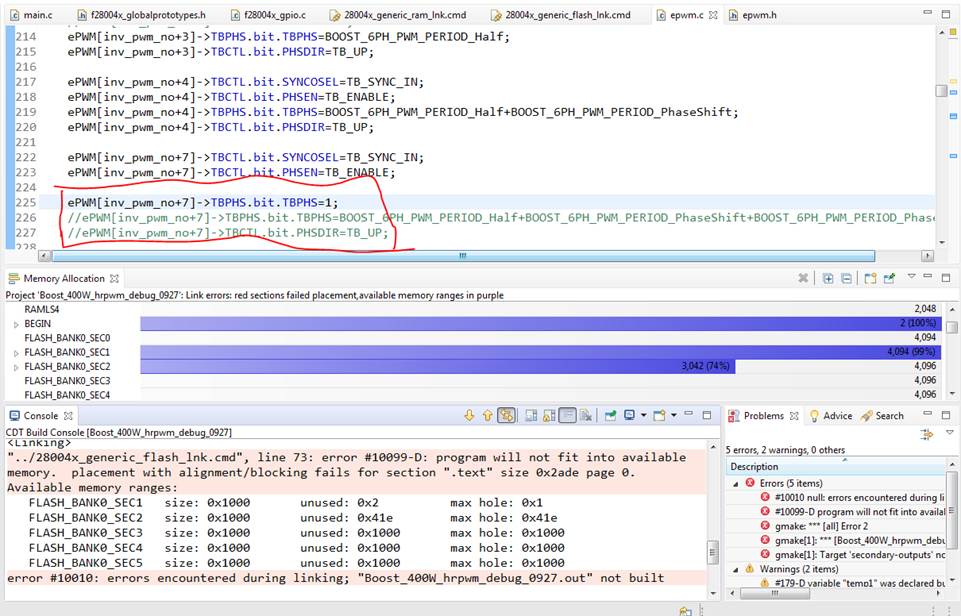
Task: Clear the build console output
Action: tap(586, 416)
